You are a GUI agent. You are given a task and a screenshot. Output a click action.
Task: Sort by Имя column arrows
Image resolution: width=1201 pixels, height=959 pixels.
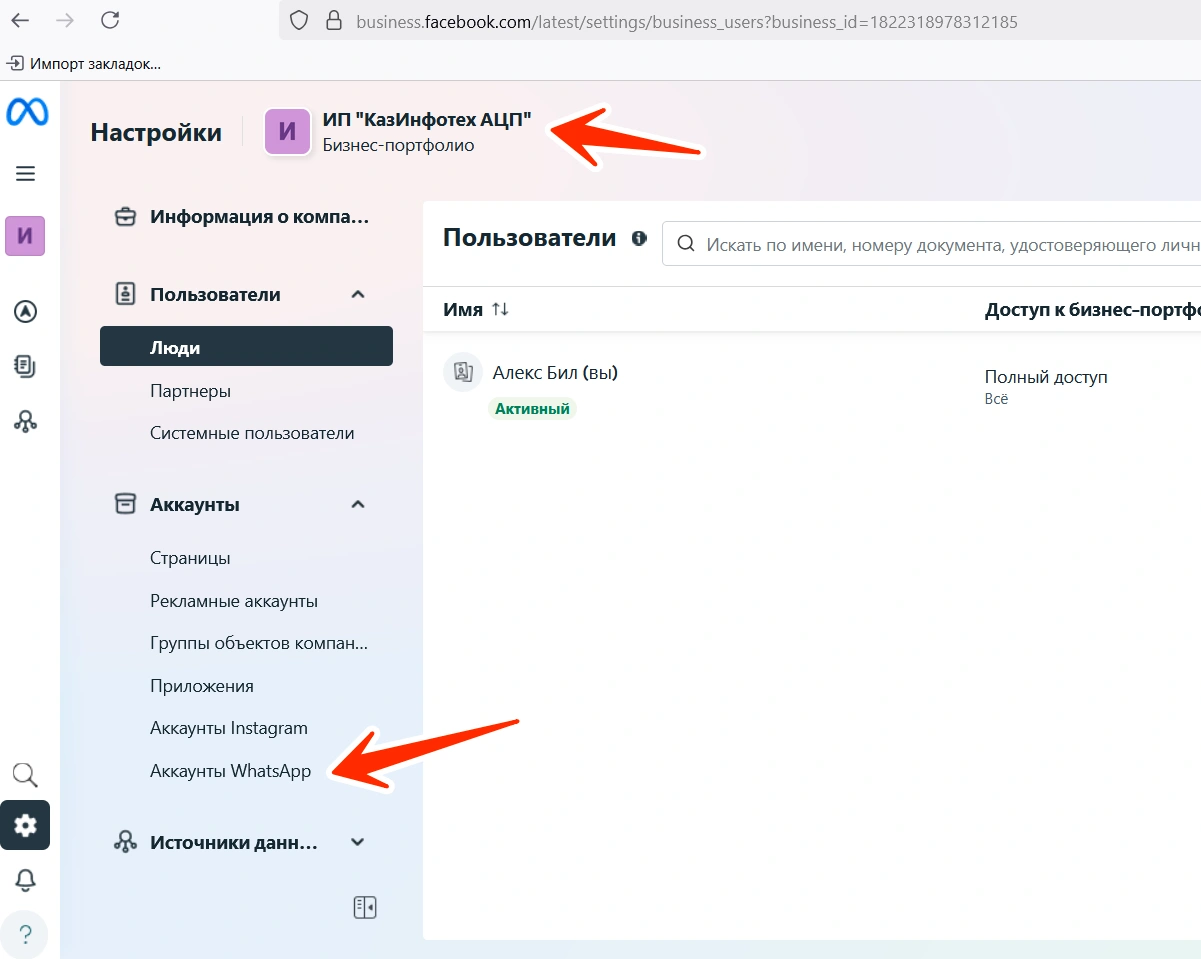pos(500,310)
